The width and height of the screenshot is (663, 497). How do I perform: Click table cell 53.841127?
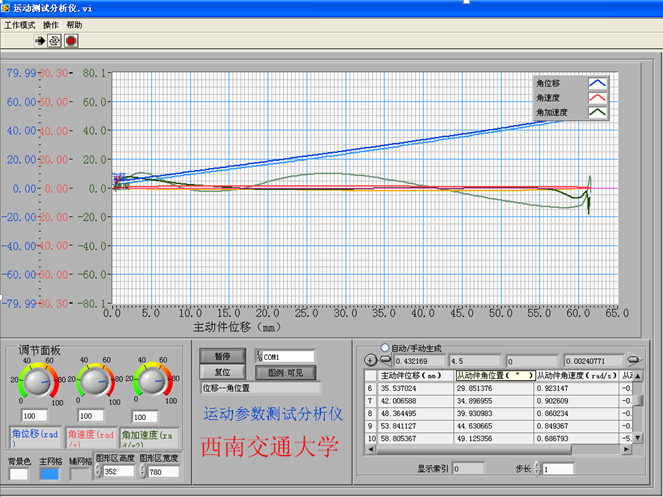pyautogui.click(x=415, y=426)
